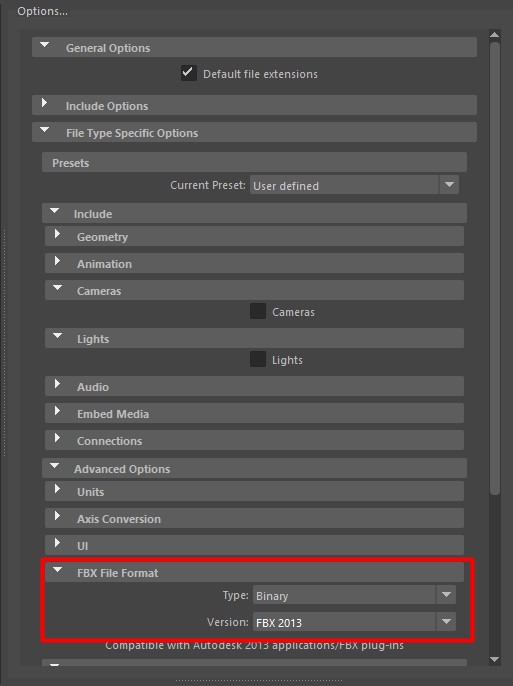Viewport: 513px width, 686px height.
Task: Expand the Geometry section arrow
Action: pyautogui.click(x=57, y=234)
